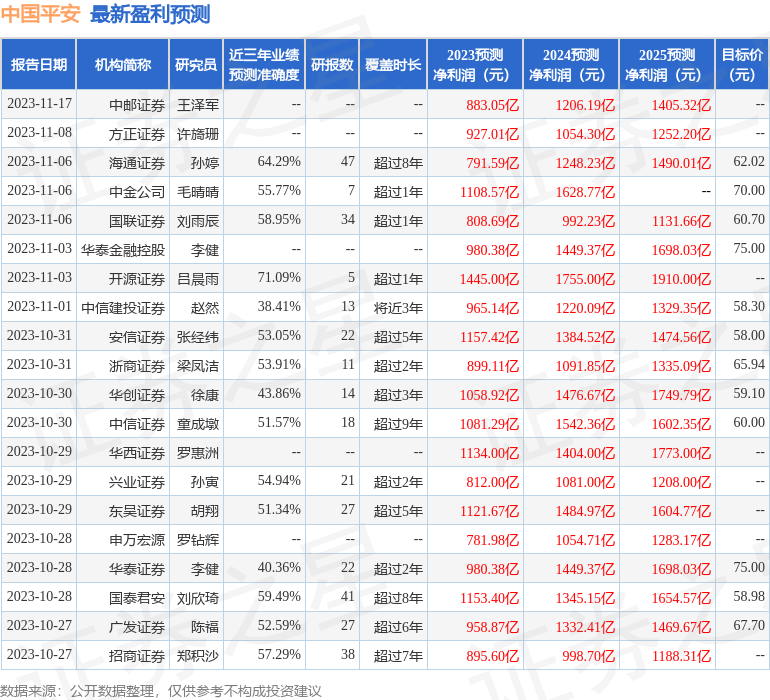Click target price 67.70
770x700 pixels.
(x=749, y=625)
